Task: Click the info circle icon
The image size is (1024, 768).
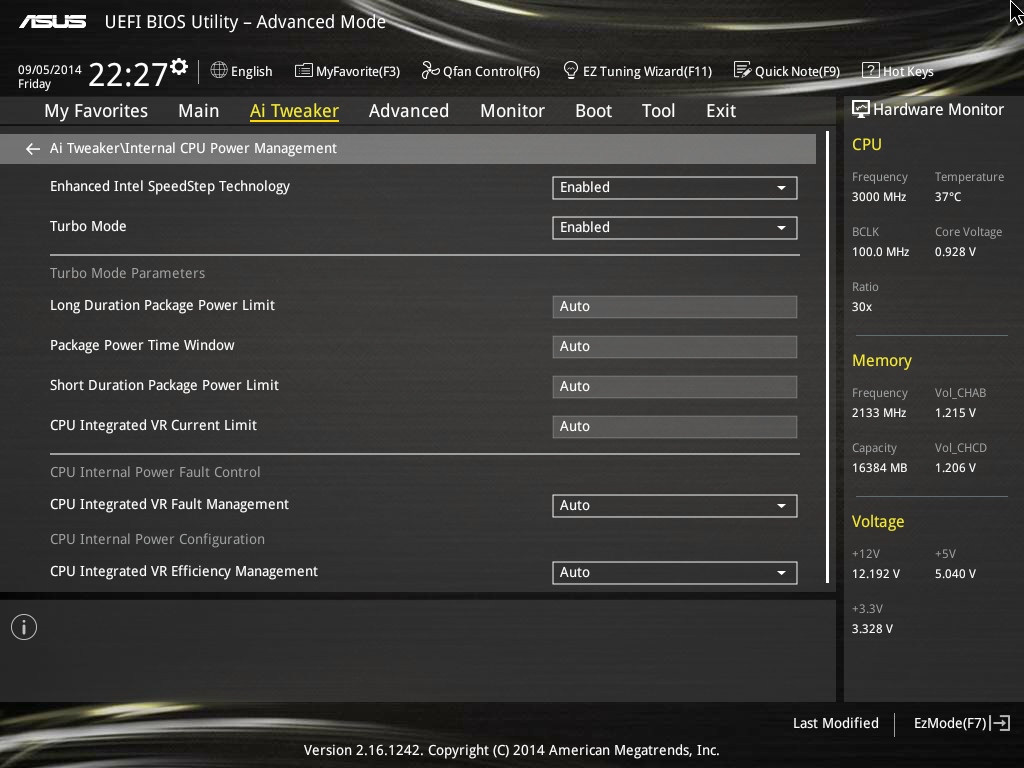Action: (x=24, y=627)
